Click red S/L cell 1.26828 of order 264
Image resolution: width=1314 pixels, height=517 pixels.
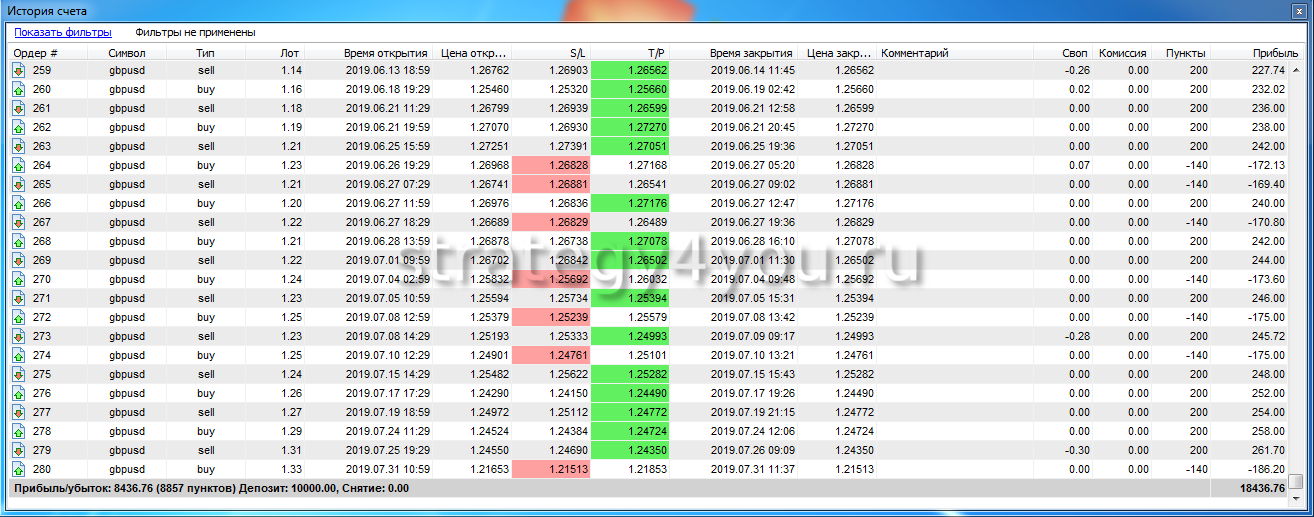point(551,165)
